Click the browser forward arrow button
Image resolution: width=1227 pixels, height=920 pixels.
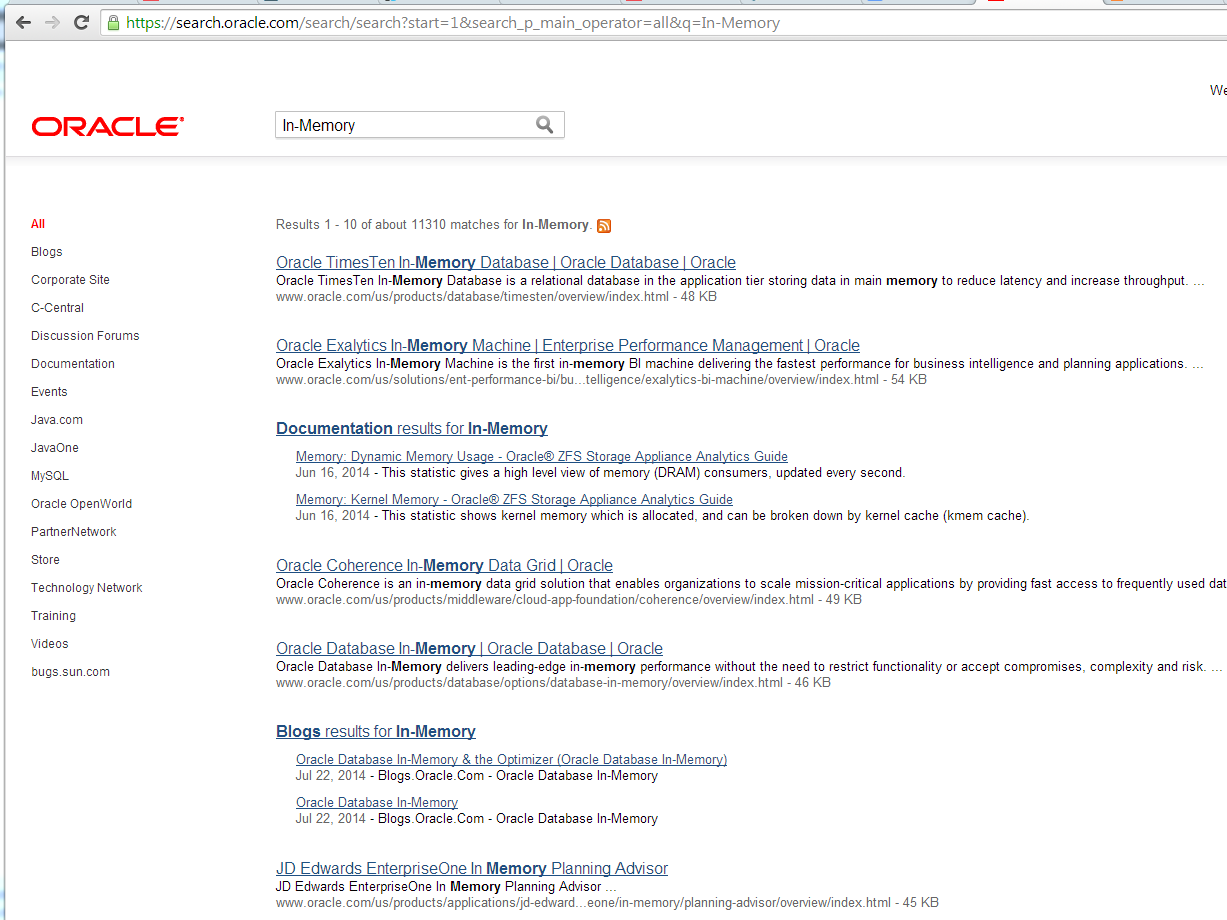tap(52, 22)
